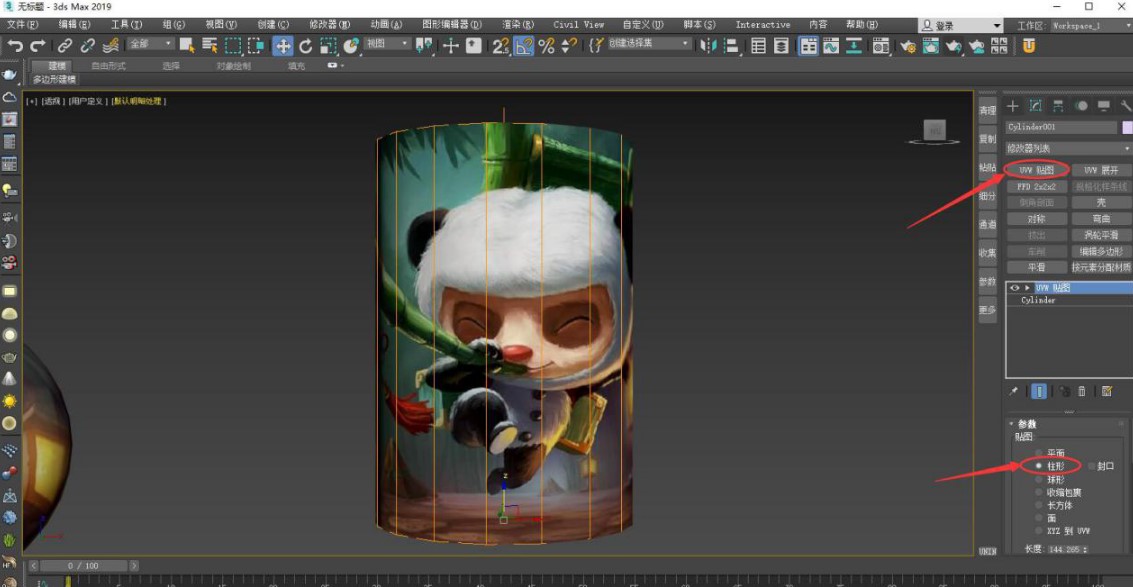The width and height of the screenshot is (1133, 587).
Task: Select the 球形 mapping radio button
Action: 1038,479
